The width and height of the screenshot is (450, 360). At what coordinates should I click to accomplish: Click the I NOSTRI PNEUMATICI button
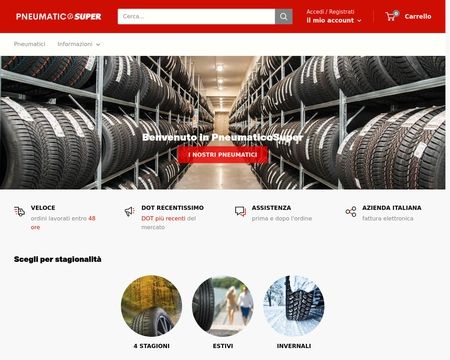(223, 155)
